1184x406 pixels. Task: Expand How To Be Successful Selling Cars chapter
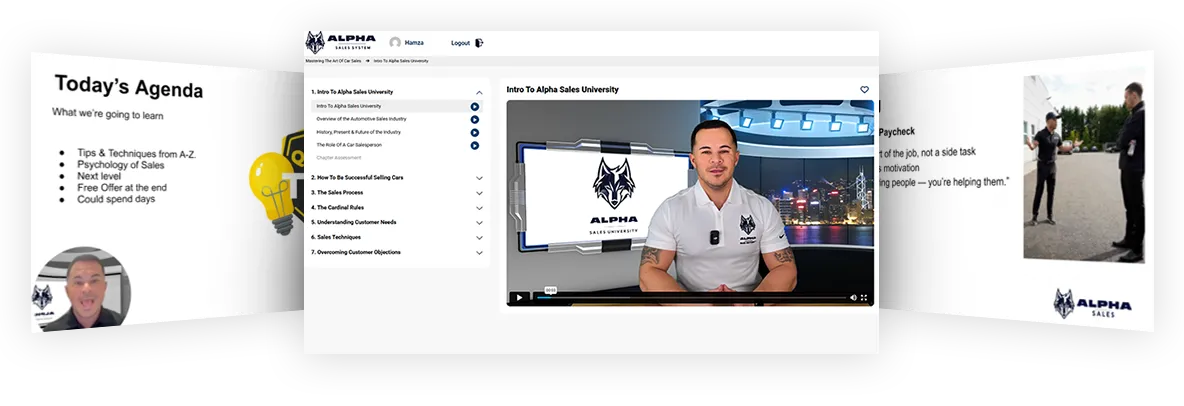479,178
